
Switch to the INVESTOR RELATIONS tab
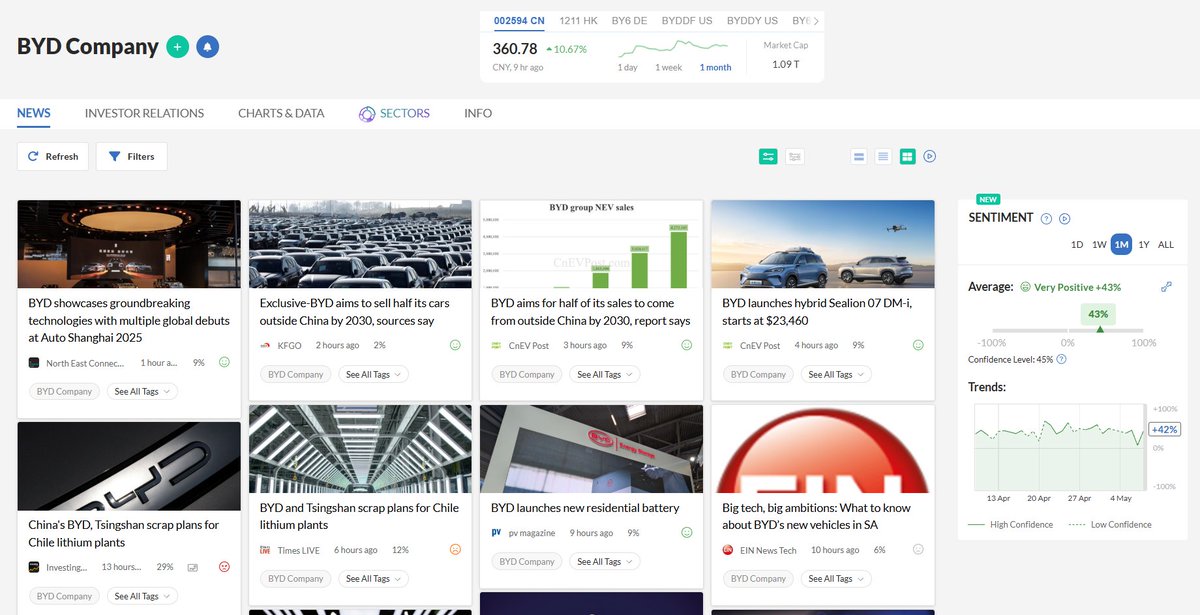coord(143,113)
